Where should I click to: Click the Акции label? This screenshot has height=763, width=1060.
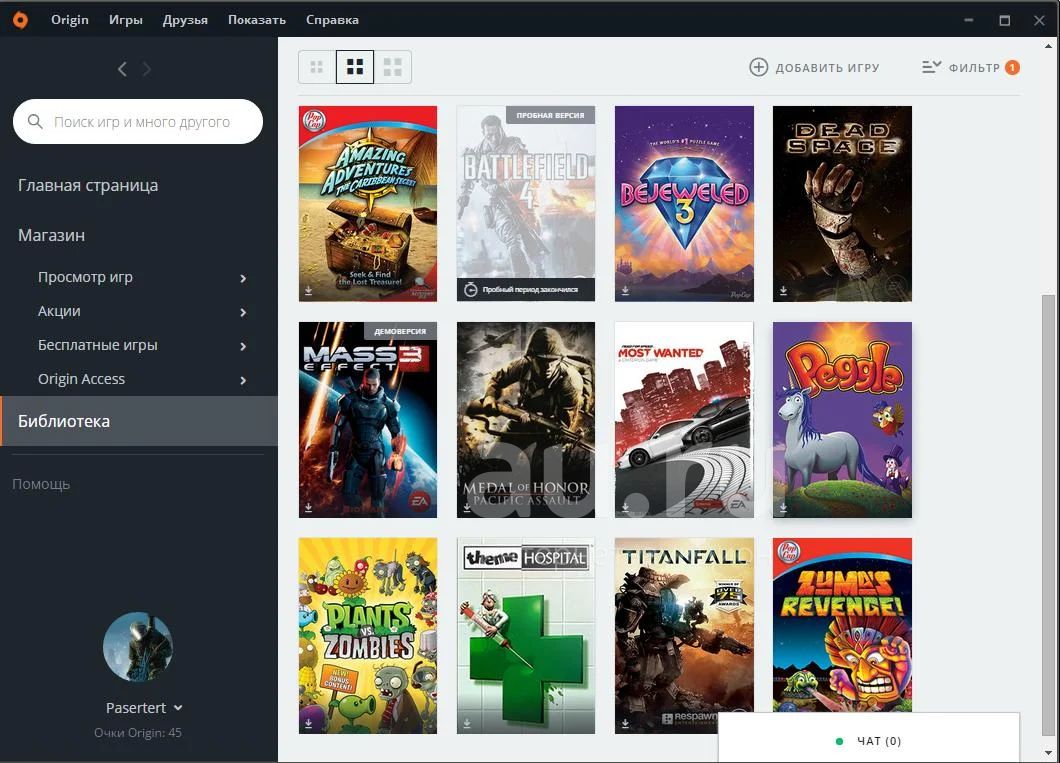pyautogui.click(x=59, y=311)
